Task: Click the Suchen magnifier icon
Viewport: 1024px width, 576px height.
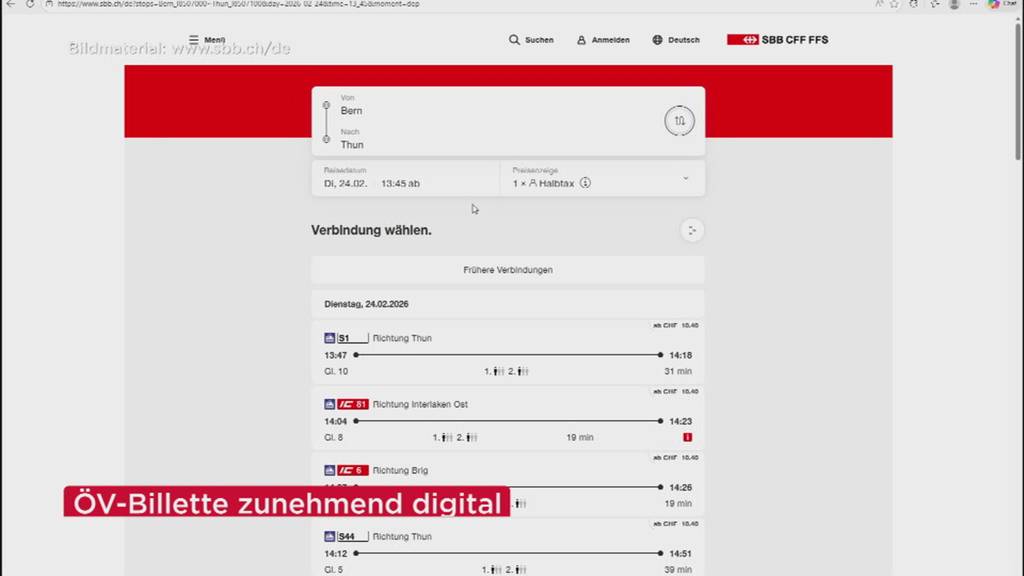Action: click(514, 40)
